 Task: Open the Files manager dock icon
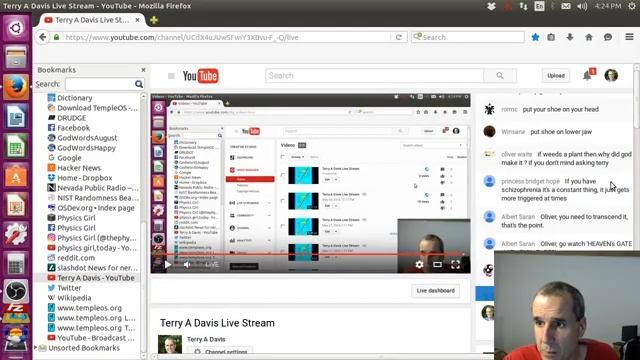[16, 57]
